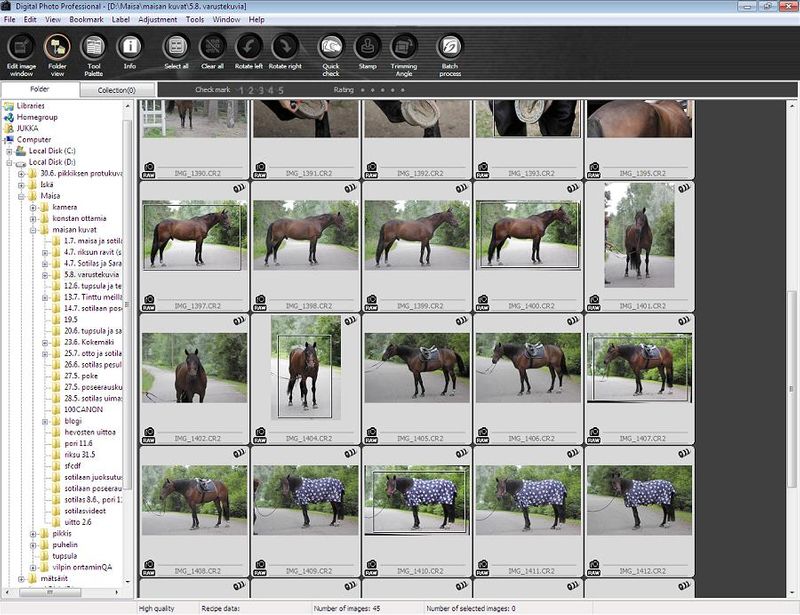The width and height of the screenshot is (800, 615).
Task: Set check mark 5
Action: coord(281,90)
